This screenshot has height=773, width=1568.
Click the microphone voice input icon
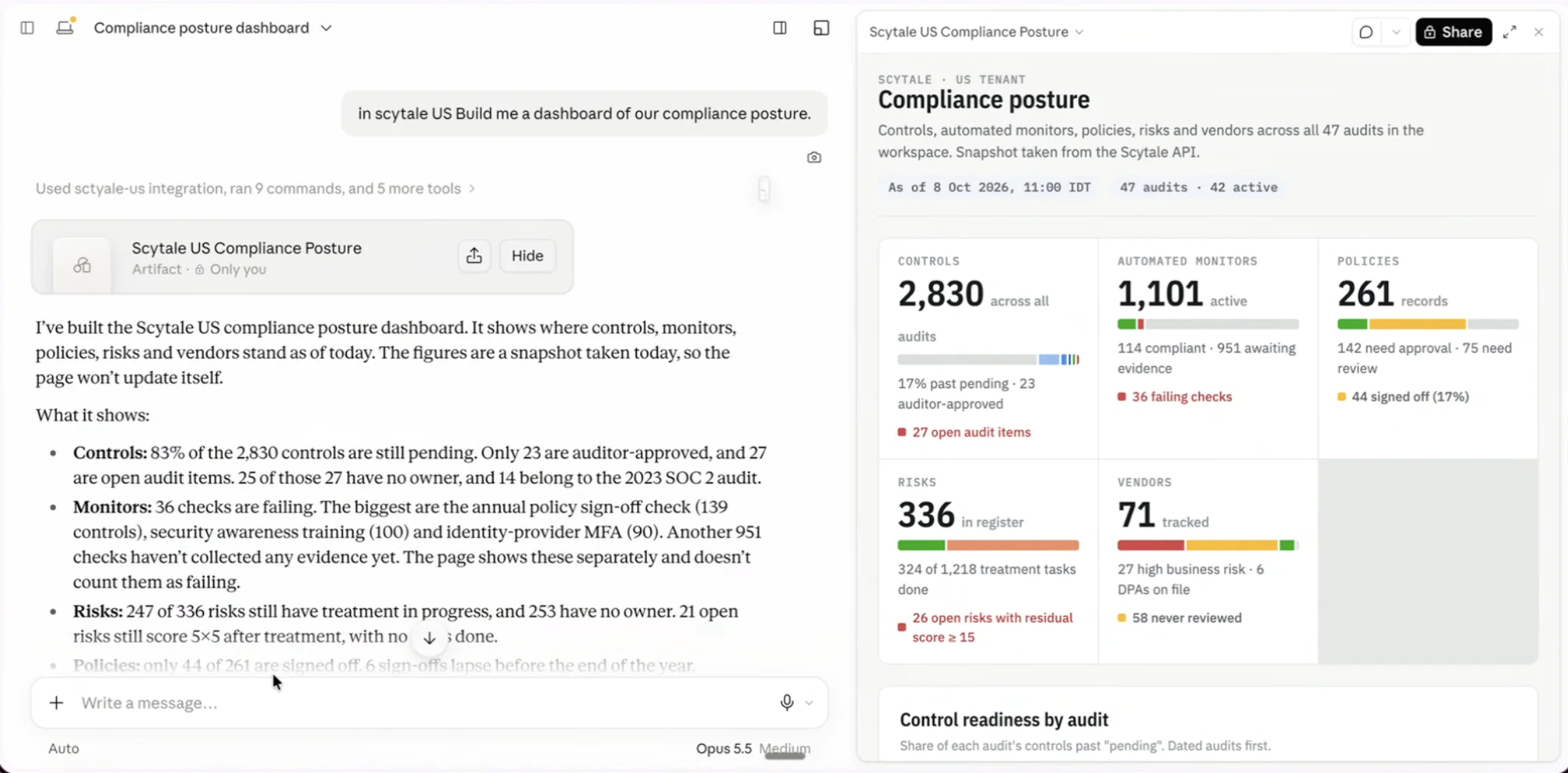[x=786, y=703]
